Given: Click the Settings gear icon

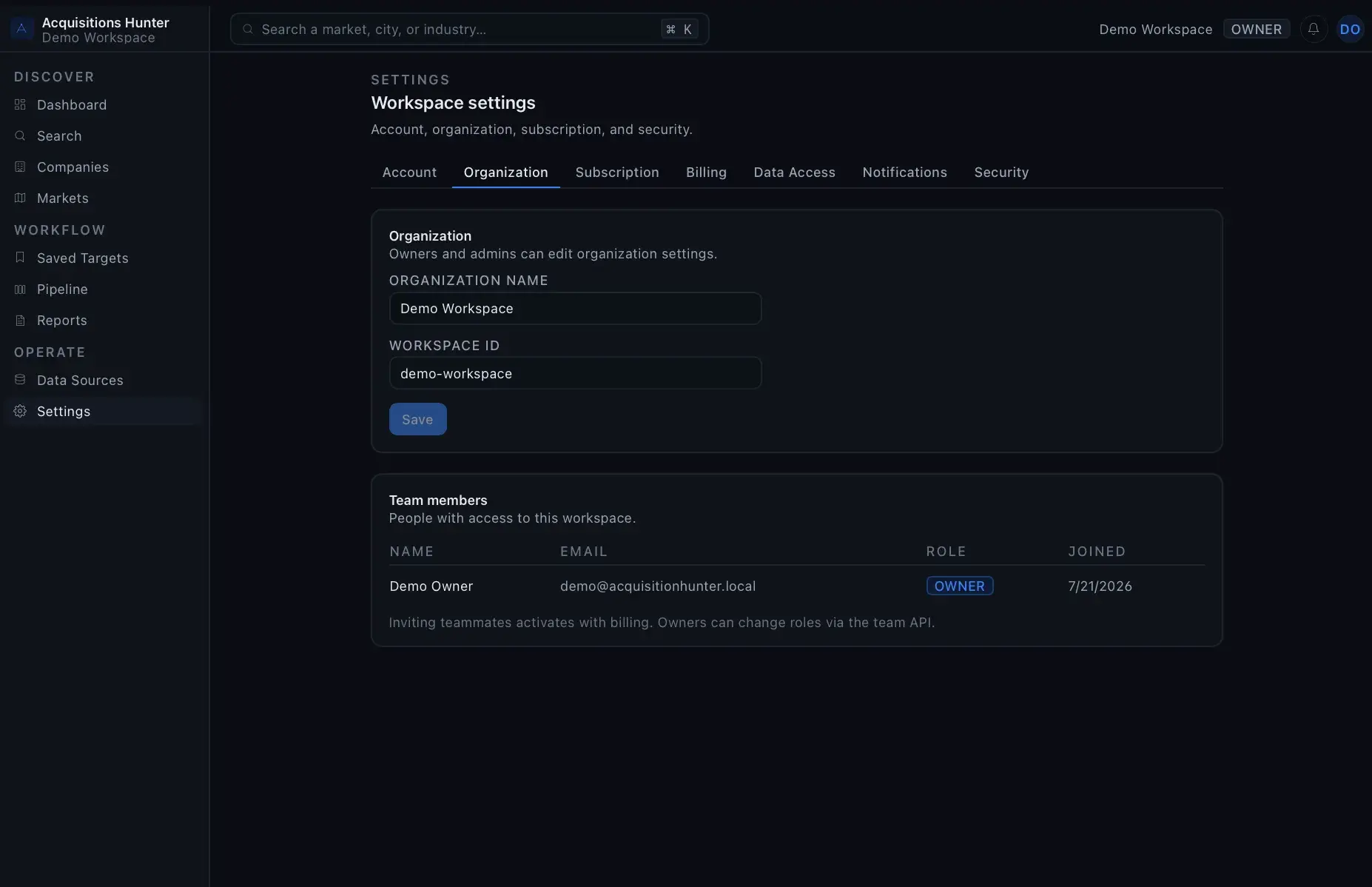Looking at the screenshot, I should point(20,411).
